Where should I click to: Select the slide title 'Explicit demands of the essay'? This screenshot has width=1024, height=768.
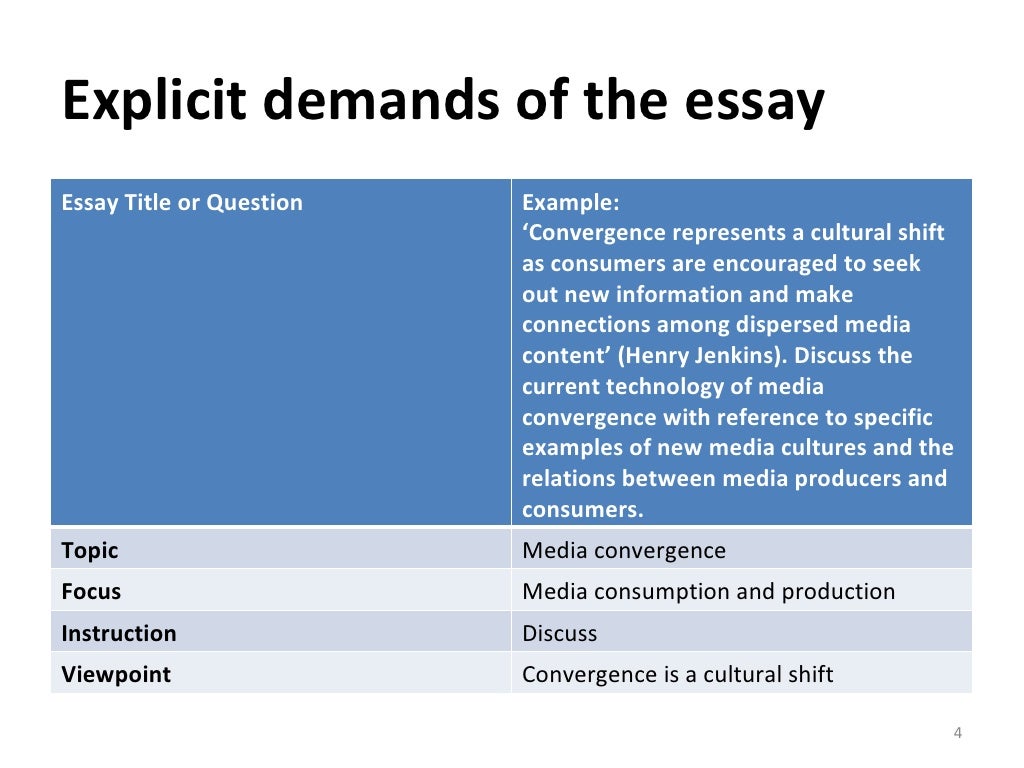pyautogui.click(x=443, y=101)
